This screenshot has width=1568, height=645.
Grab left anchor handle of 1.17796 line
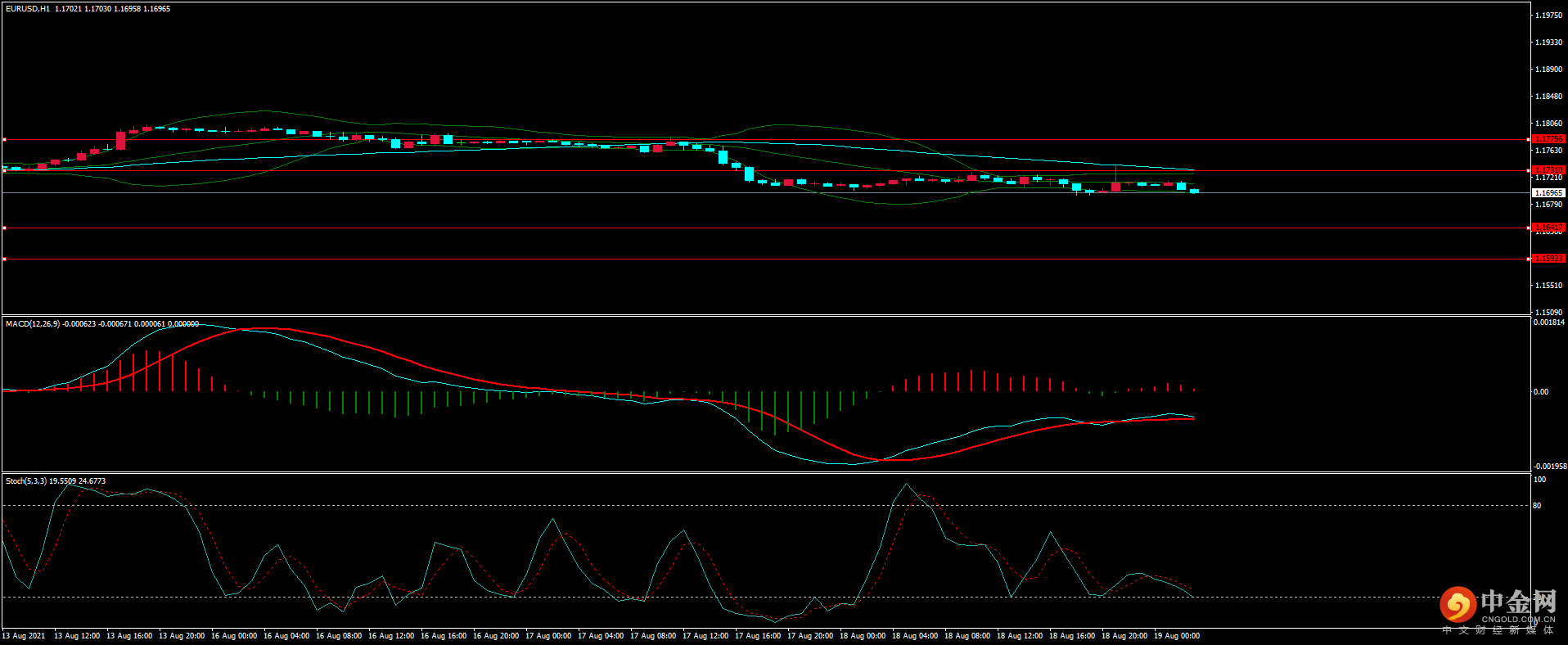(4, 140)
